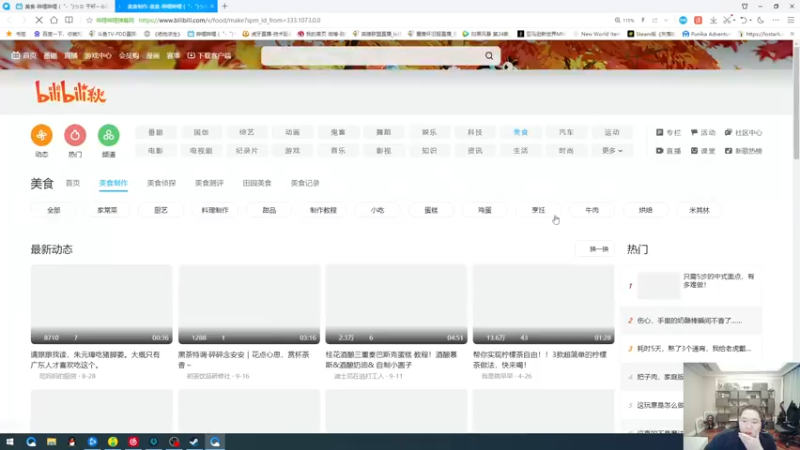Select the 烹饪 tag filter
The height and width of the screenshot is (450, 800).
point(538,210)
